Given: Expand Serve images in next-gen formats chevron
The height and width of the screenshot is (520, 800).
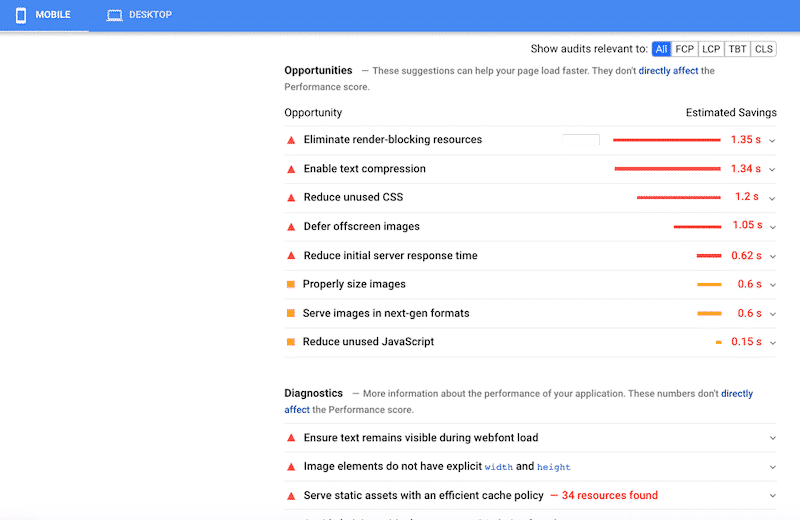Looking at the screenshot, I should point(773,314).
